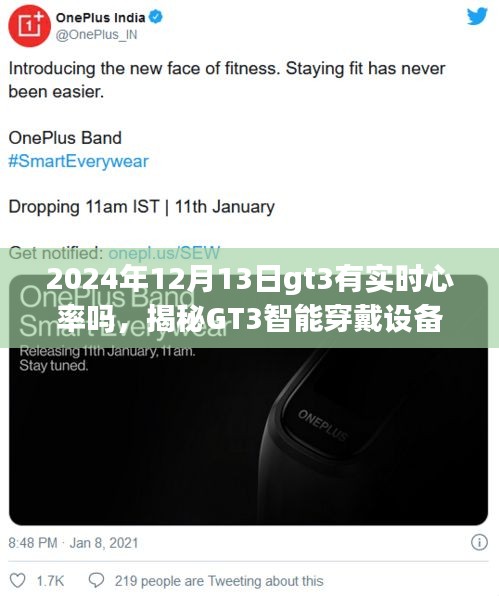Click the Releasing 11th January caption
This screenshot has width=499, height=596.
(x=107, y=358)
